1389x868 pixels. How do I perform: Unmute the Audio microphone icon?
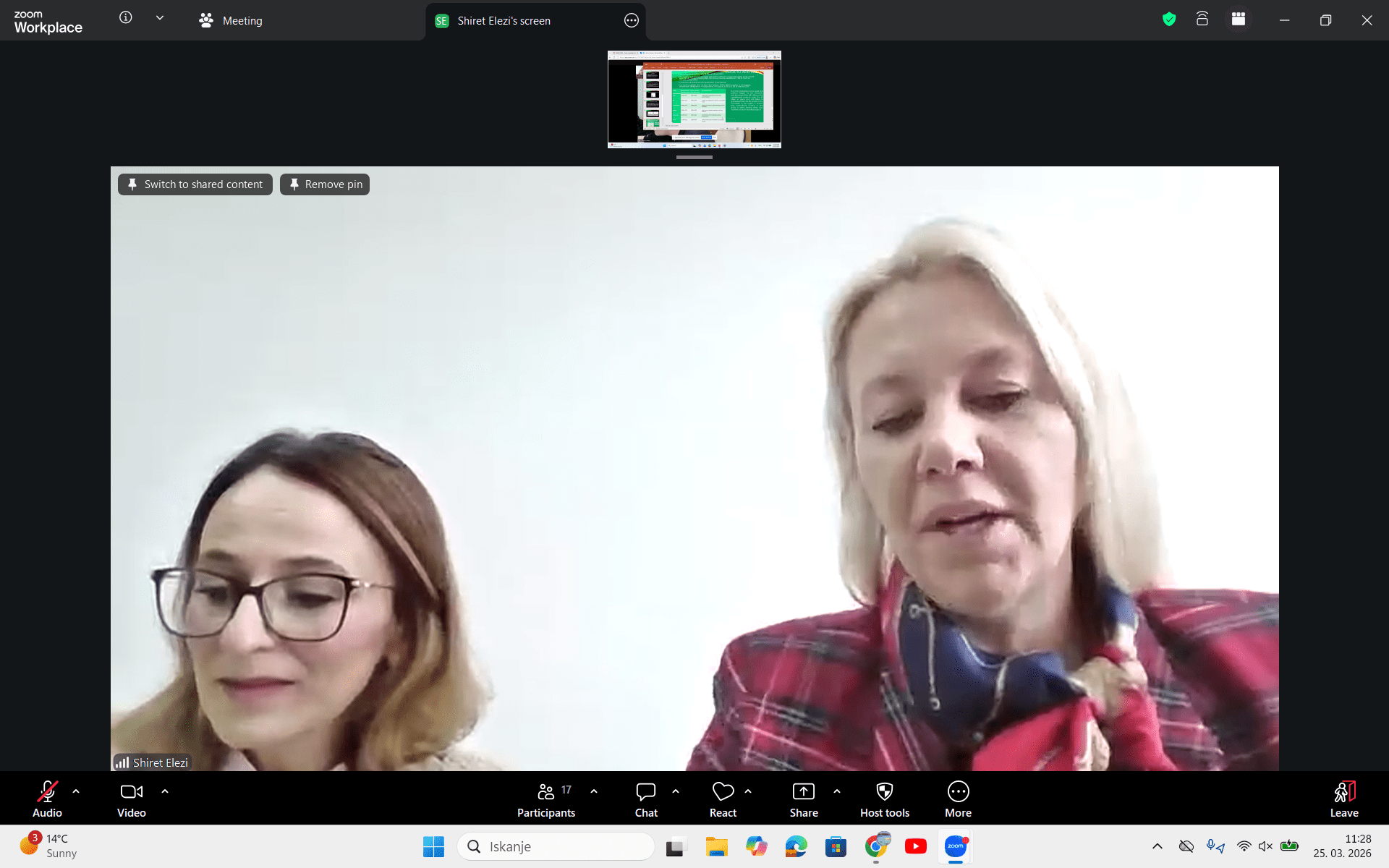click(x=47, y=792)
